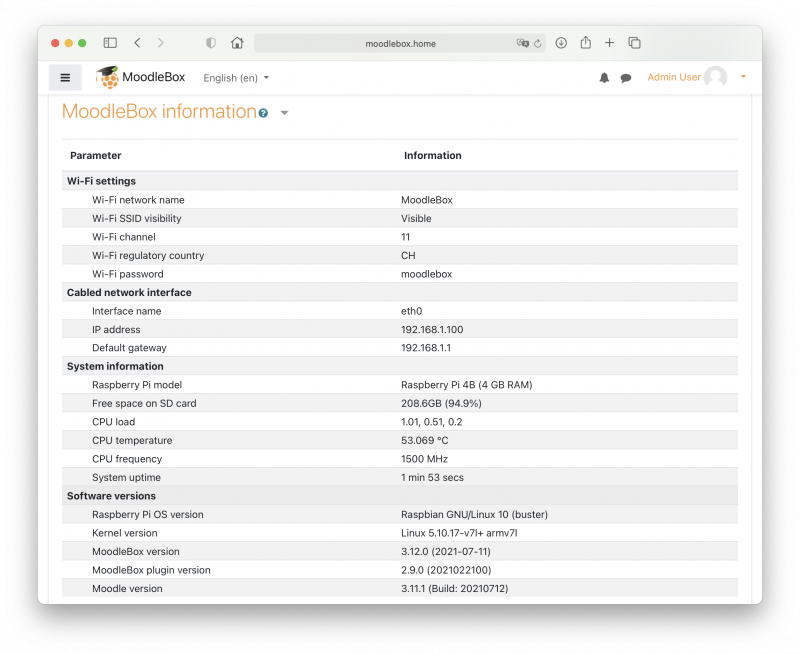
Task: Show tab overview icon
Action: click(x=634, y=43)
